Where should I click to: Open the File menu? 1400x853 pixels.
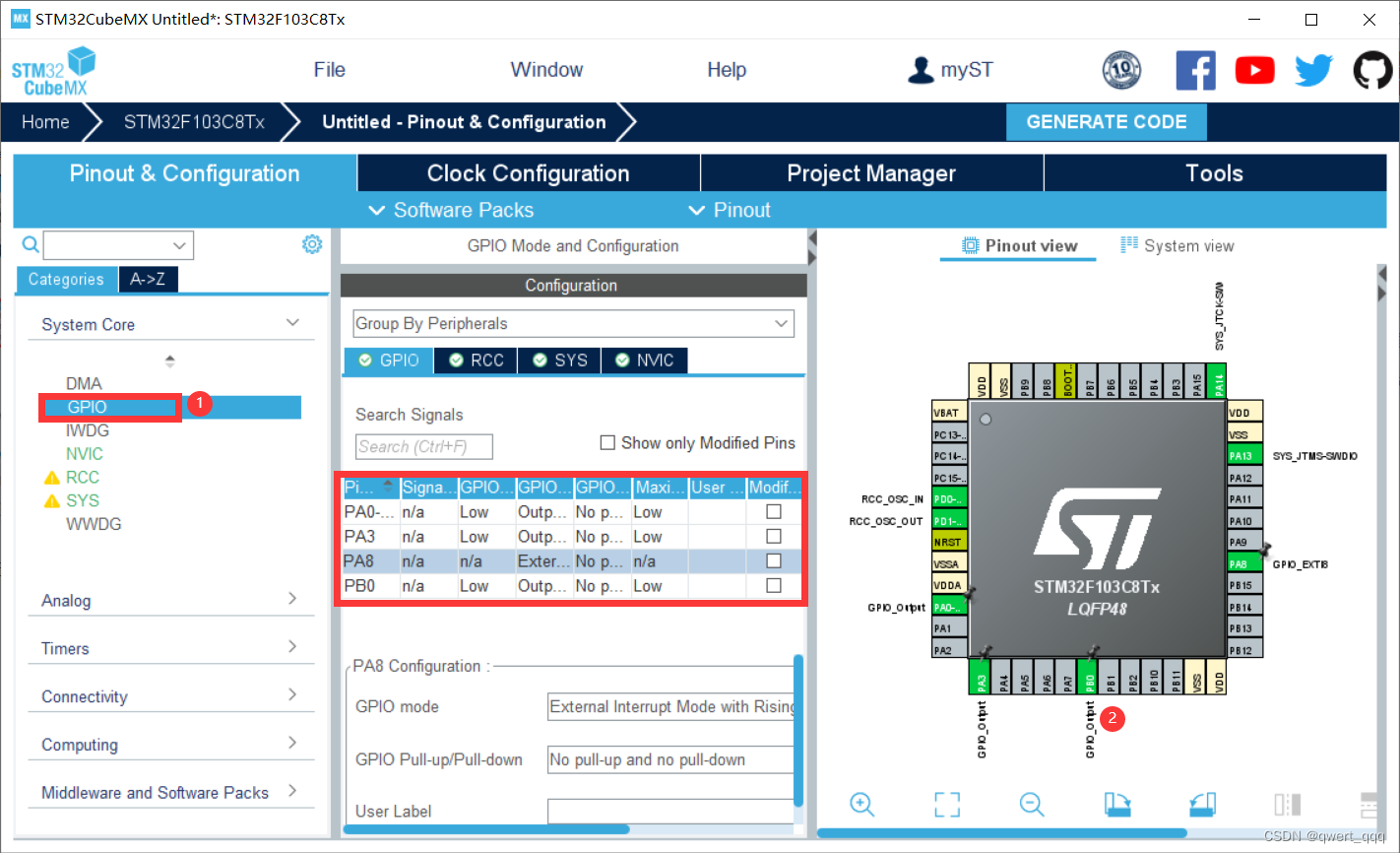[x=330, y=70]
